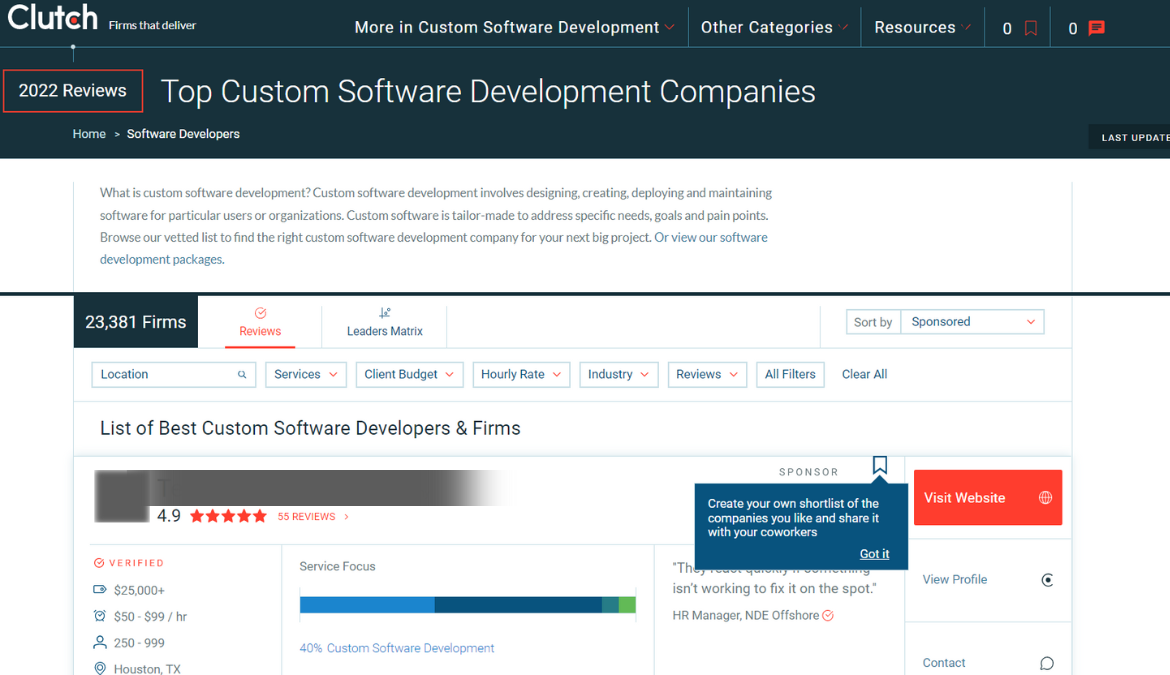Click the magnifier icon in Location field
Viewport: 1170px width, 675px height.
coord(242,375)
